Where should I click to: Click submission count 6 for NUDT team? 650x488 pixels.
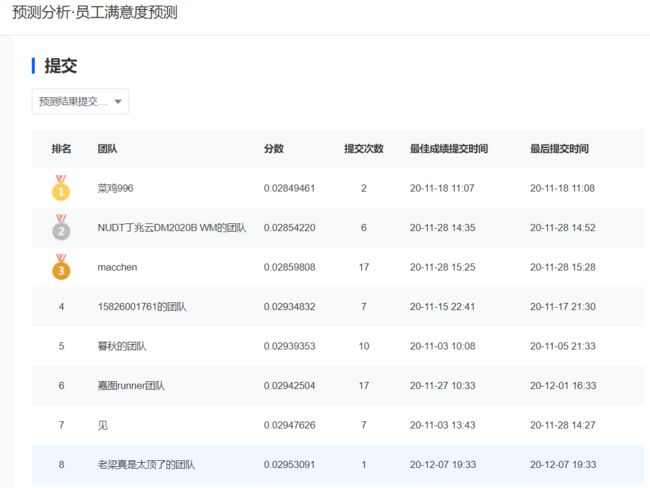click(x=364, y=228)
